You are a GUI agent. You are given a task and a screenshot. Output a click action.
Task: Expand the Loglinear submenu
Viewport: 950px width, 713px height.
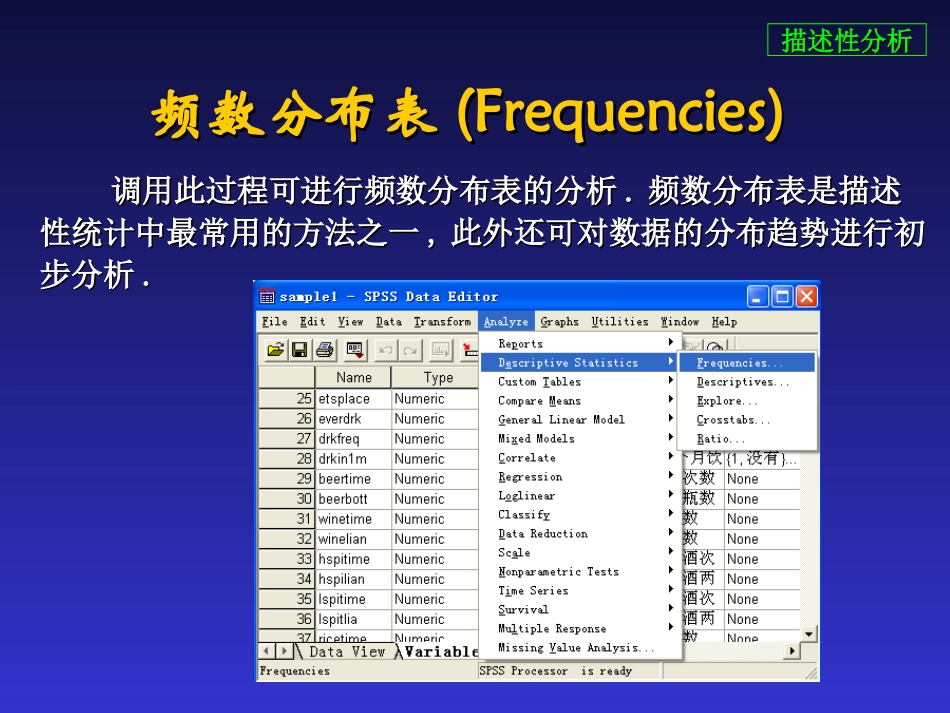[581, 496]
